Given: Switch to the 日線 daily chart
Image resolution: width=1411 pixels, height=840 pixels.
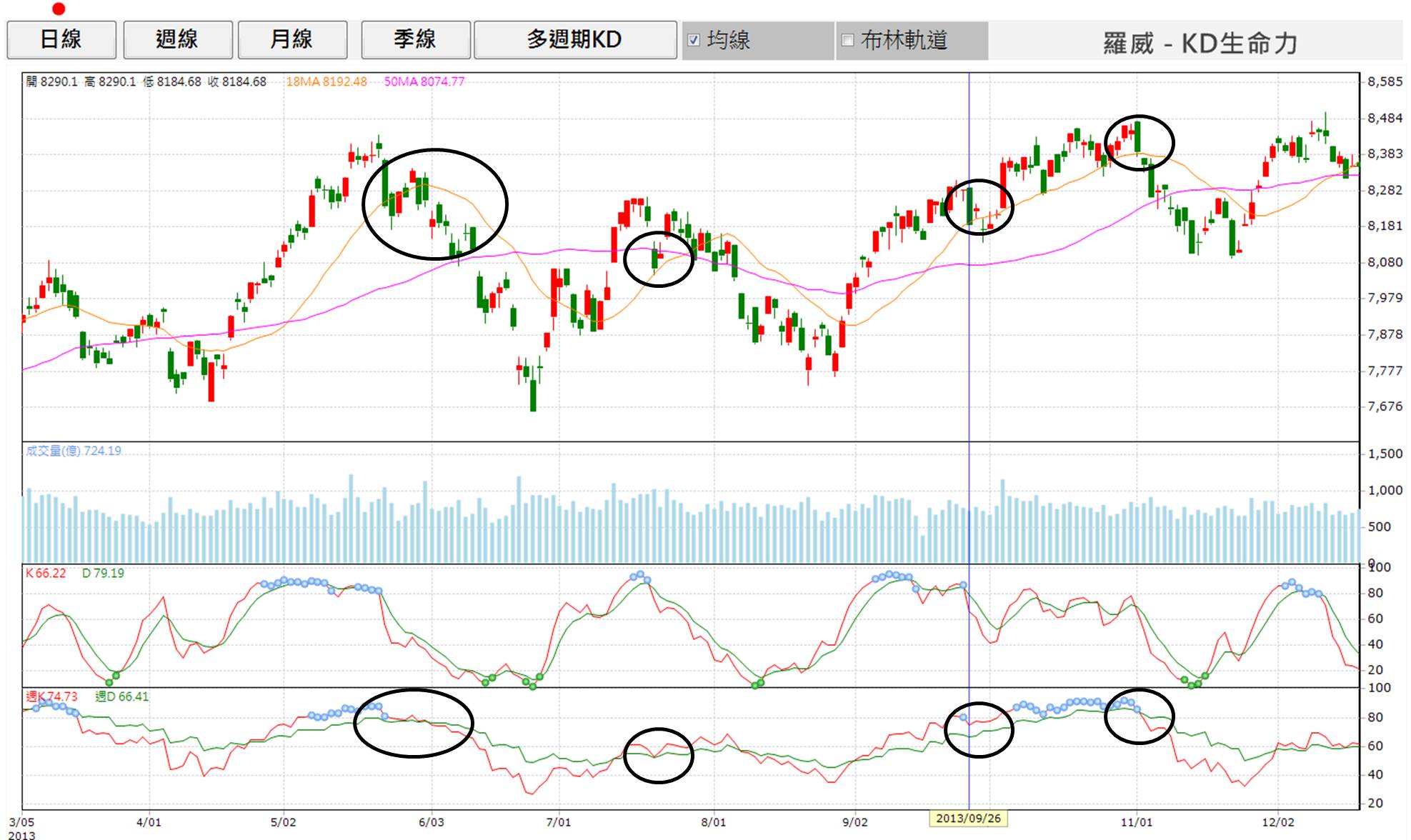Looking at the screenshot, I should pyautogui.click(x=61, y=39).
